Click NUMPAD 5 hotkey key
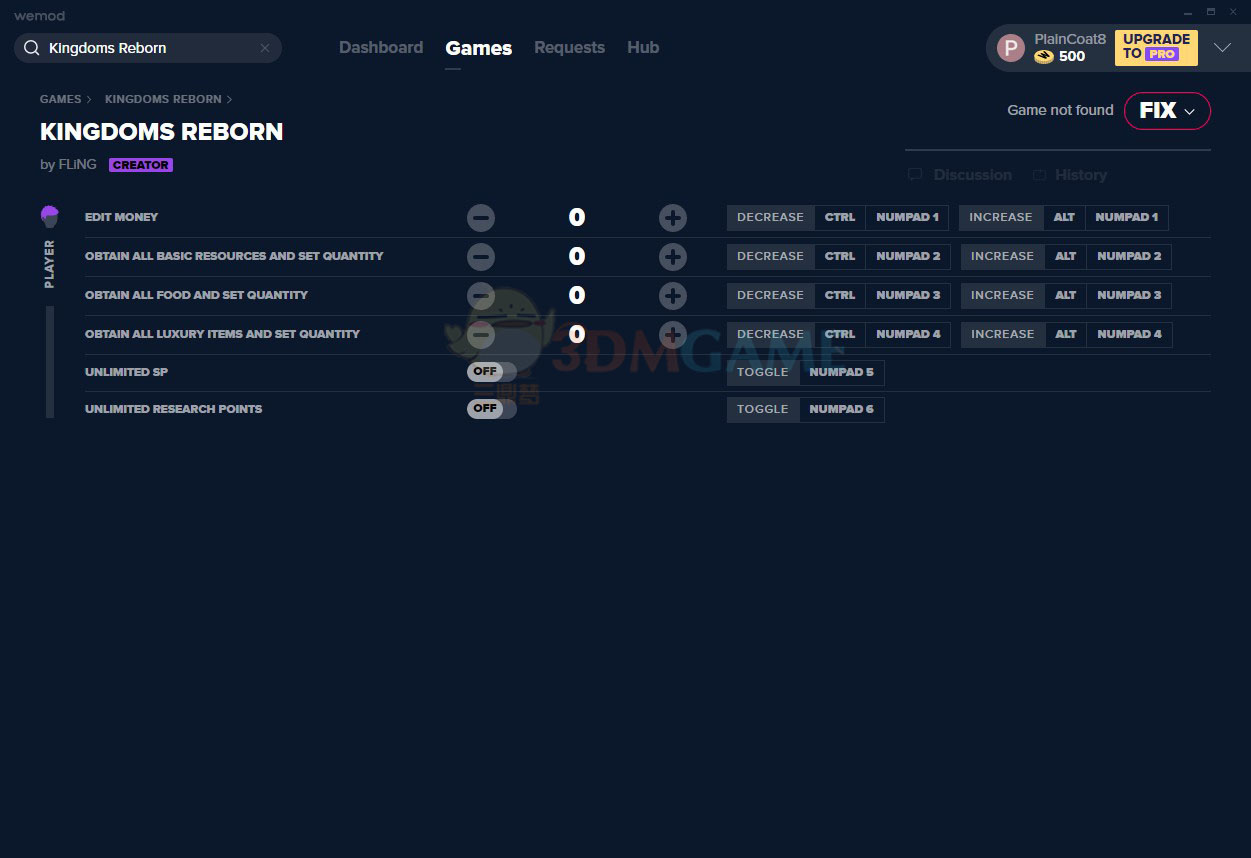This screenshot has width=1251, height=858. pyautogui.click(x=841, y=372)
